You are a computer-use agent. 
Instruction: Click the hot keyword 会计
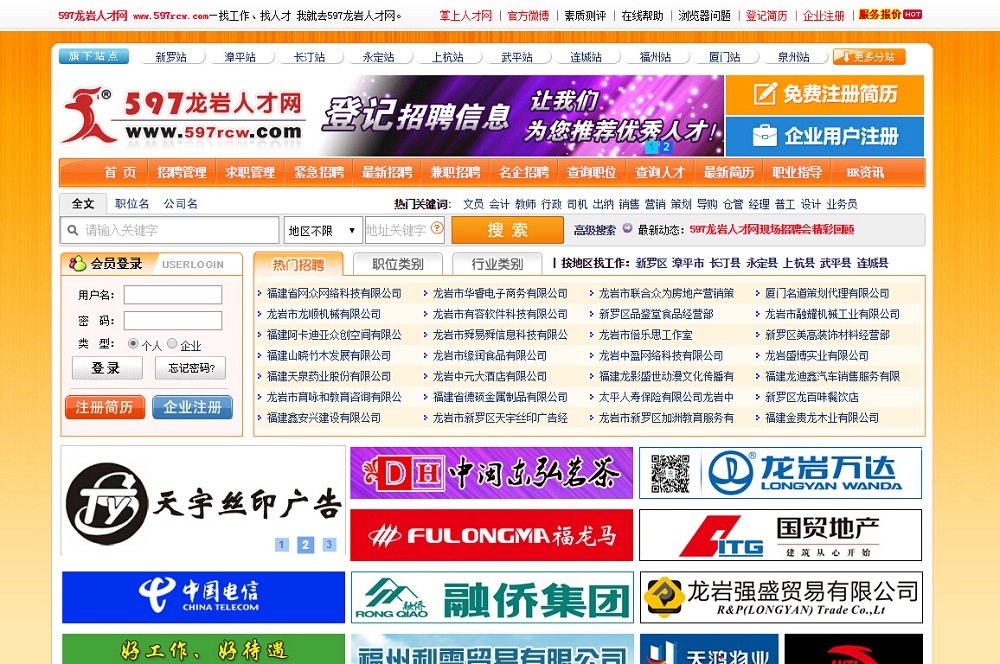(x=499, y=204)
